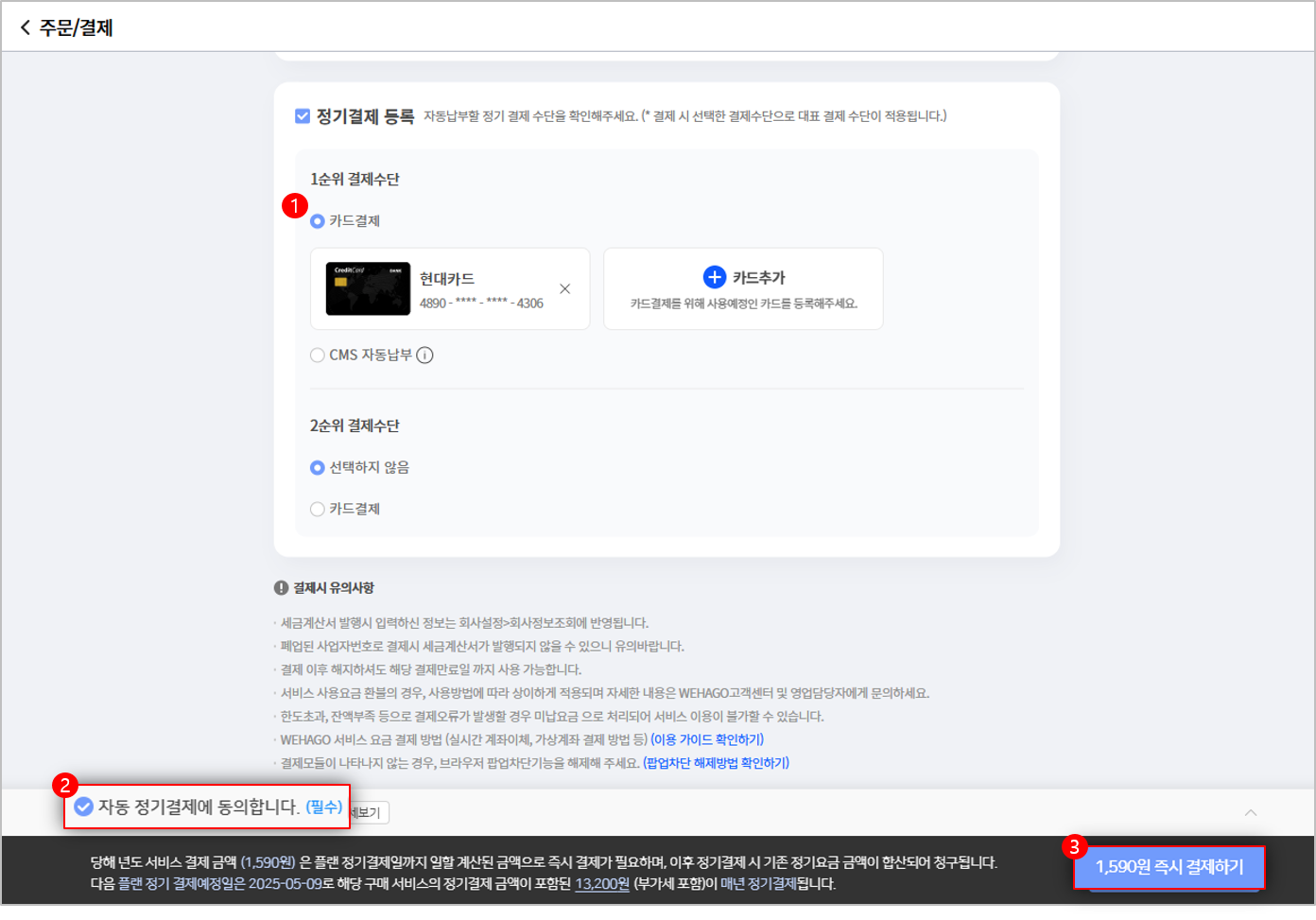Viewport: 1316px width, 920px height.
Task: Remove the registered 현대카드 with X
Action: (564, 288)
